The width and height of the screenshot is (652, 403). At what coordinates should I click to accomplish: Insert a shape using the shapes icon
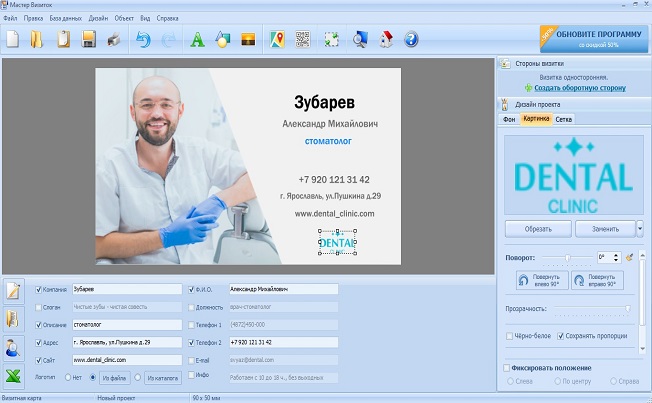pos(223,40)
